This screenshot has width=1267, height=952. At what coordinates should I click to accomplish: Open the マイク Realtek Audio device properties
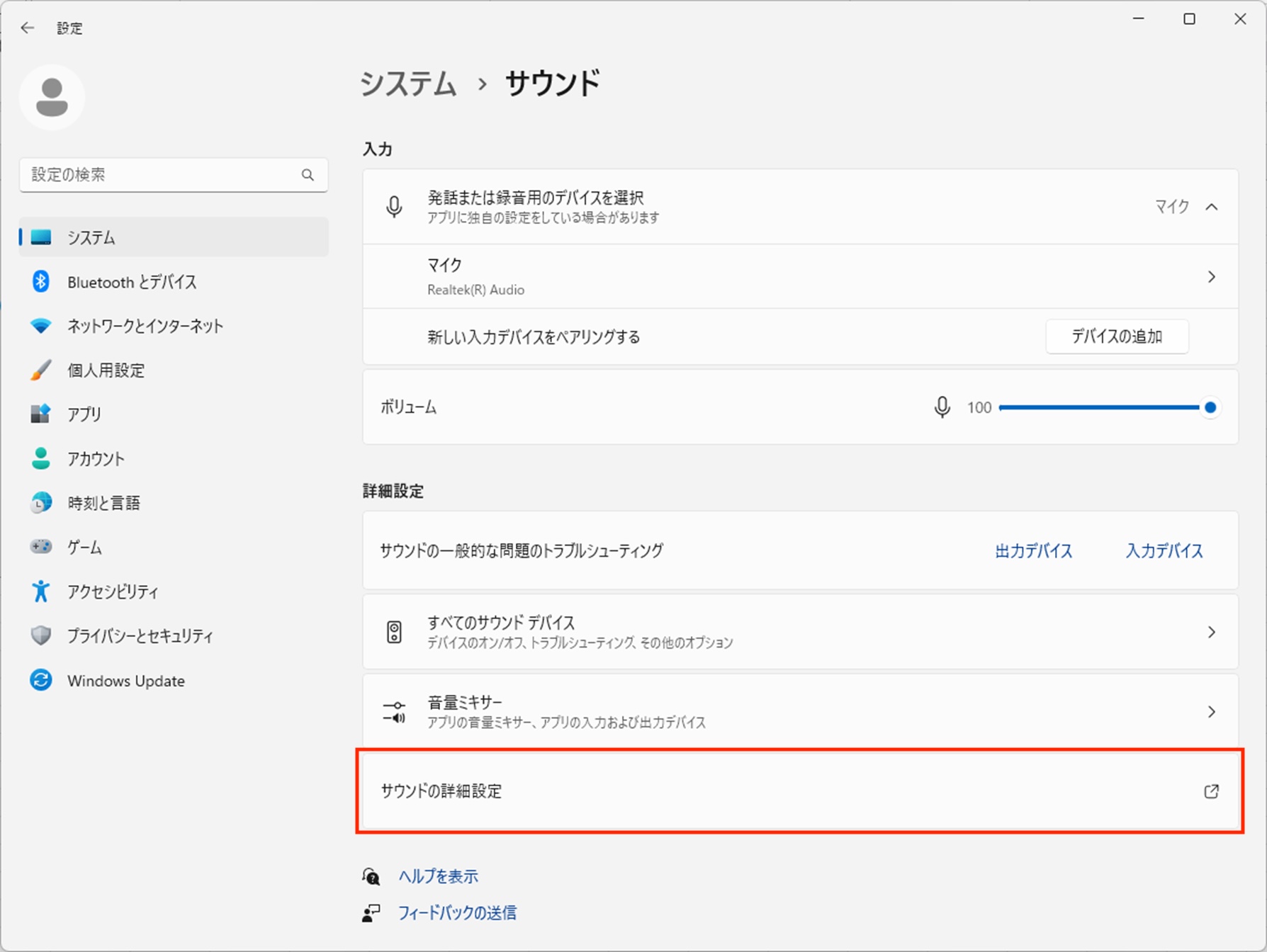[x=799, y=276]
